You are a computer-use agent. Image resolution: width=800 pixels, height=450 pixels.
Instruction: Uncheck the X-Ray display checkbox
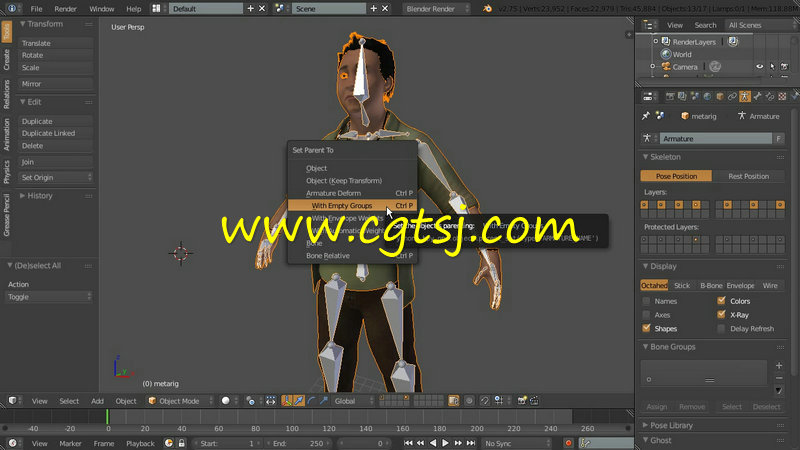click(x=721, y=314)
